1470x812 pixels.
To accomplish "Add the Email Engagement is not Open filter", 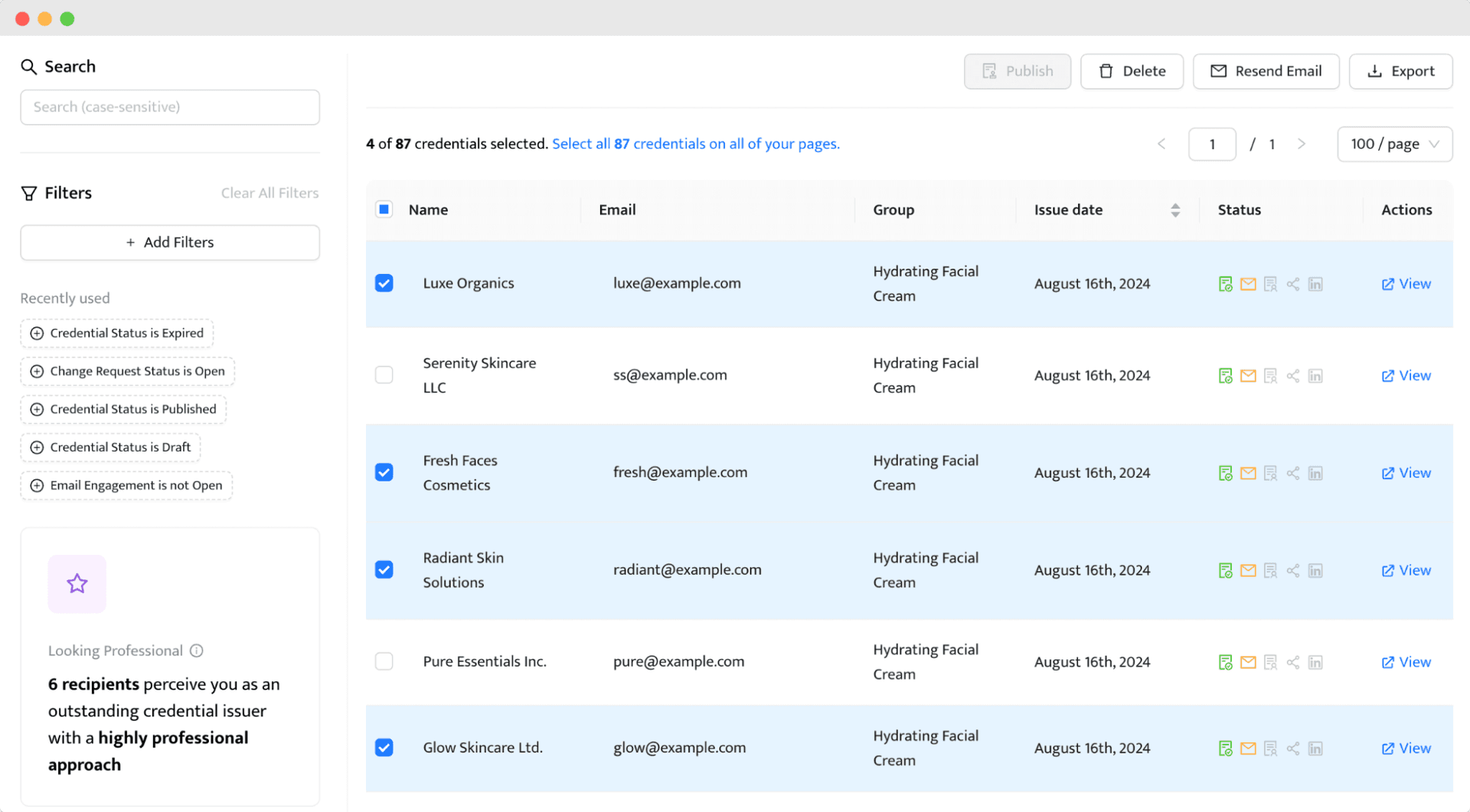I will click(126, 485).
